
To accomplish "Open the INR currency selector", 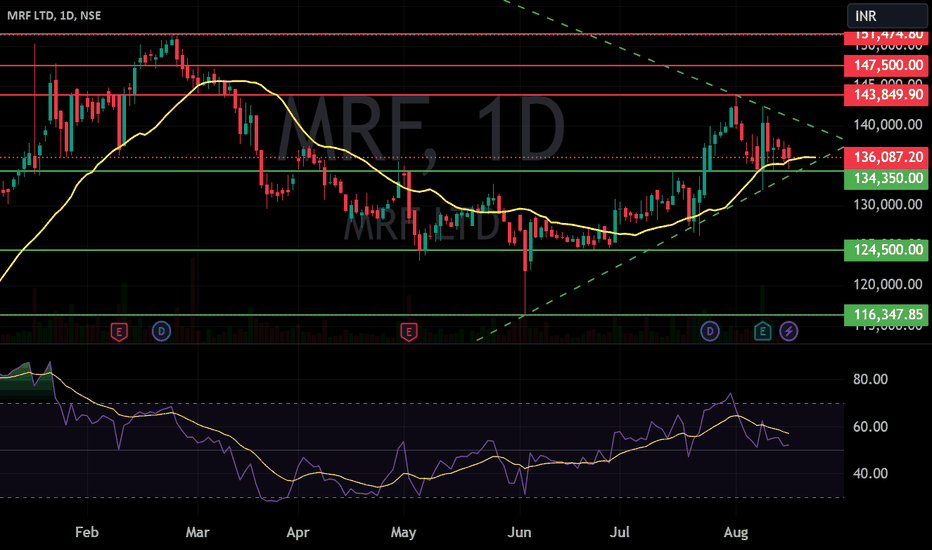I will click(887, 15).
